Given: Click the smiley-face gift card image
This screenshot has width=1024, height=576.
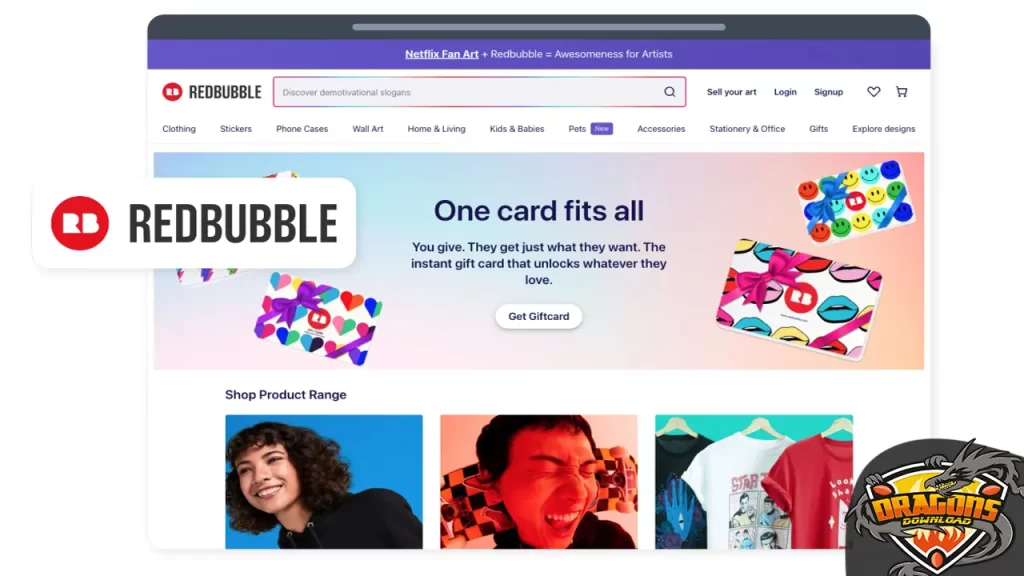Looking at the screenshot, I should click(856, 199).
